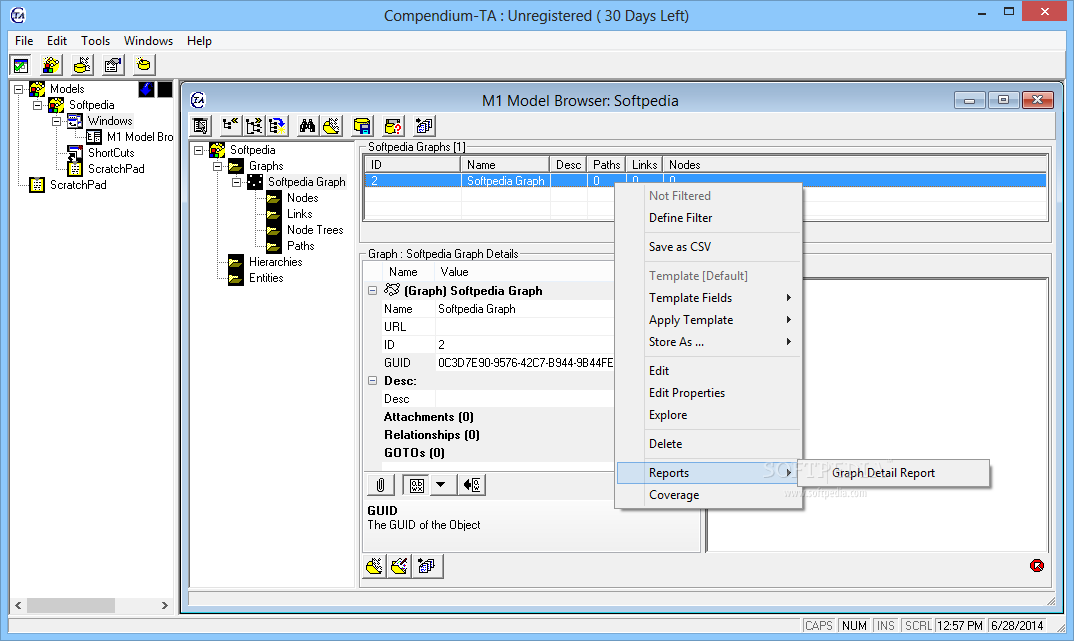Click the collapse tree icon in browser toolbar
Screen dimensions: 1074x641
(x=230, y=126)
